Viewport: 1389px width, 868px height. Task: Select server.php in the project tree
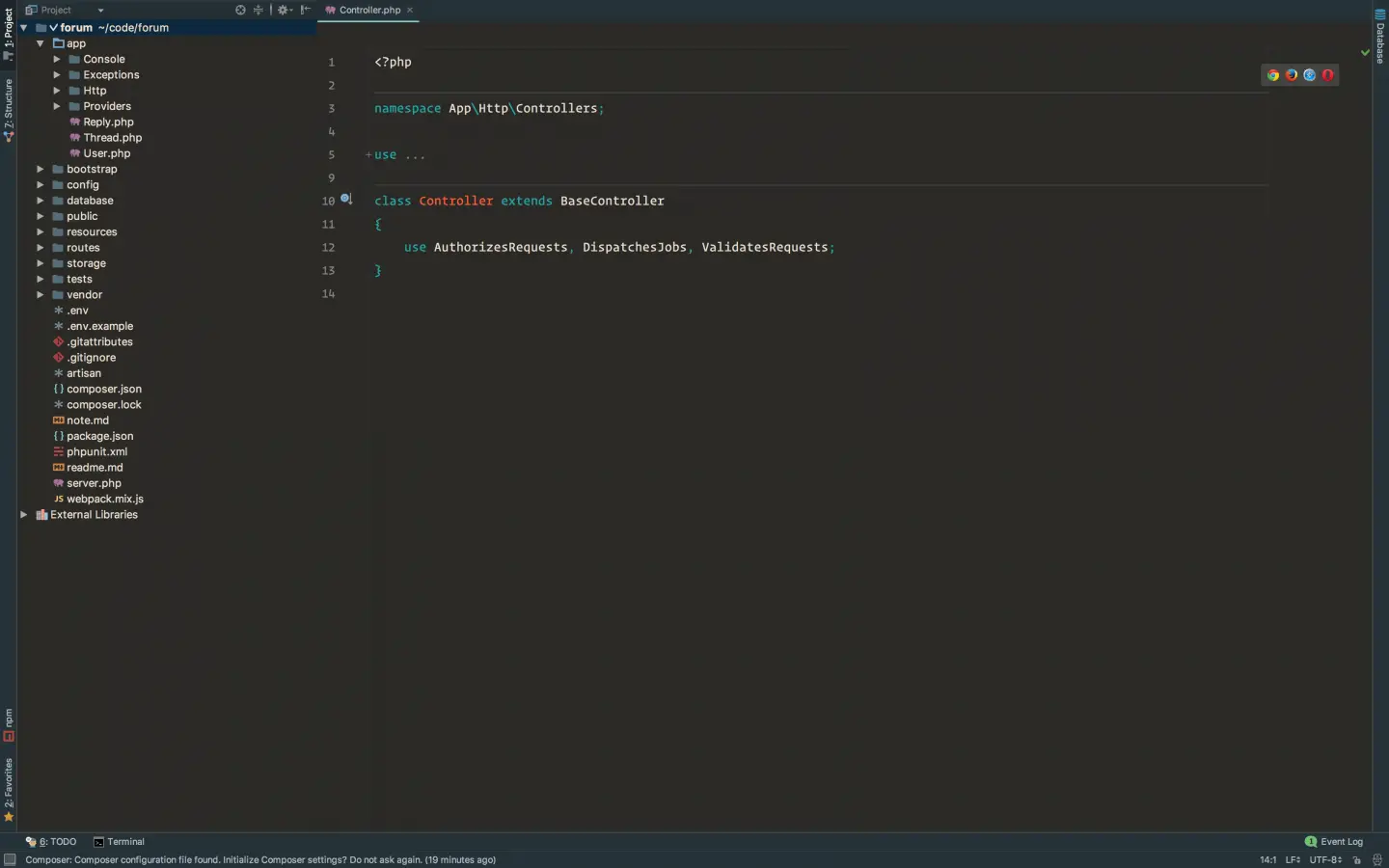pyautogui.click(x=94, y=483)
